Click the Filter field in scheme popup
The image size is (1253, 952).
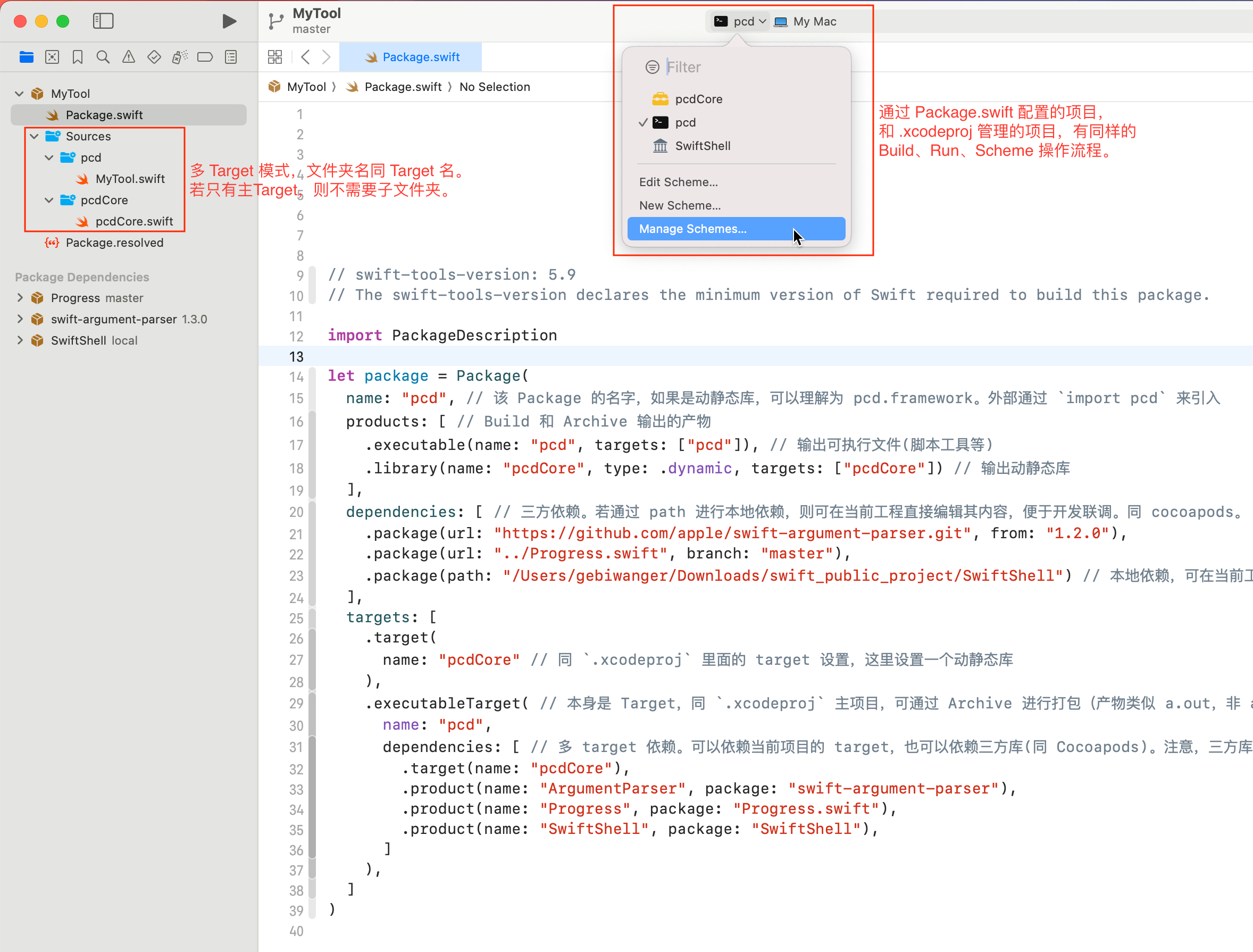coord(748,68)
